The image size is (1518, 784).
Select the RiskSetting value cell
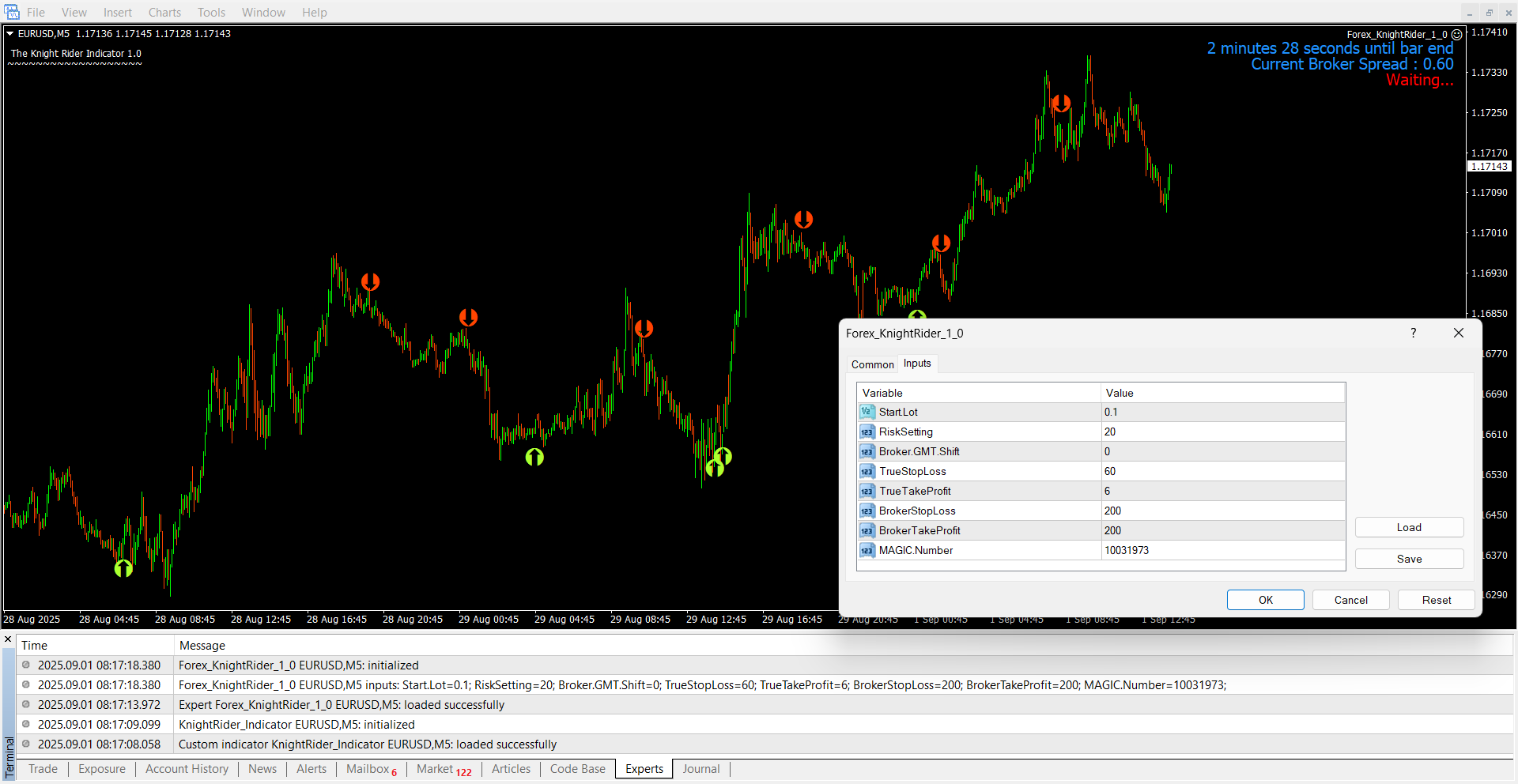pos(1222,432)
